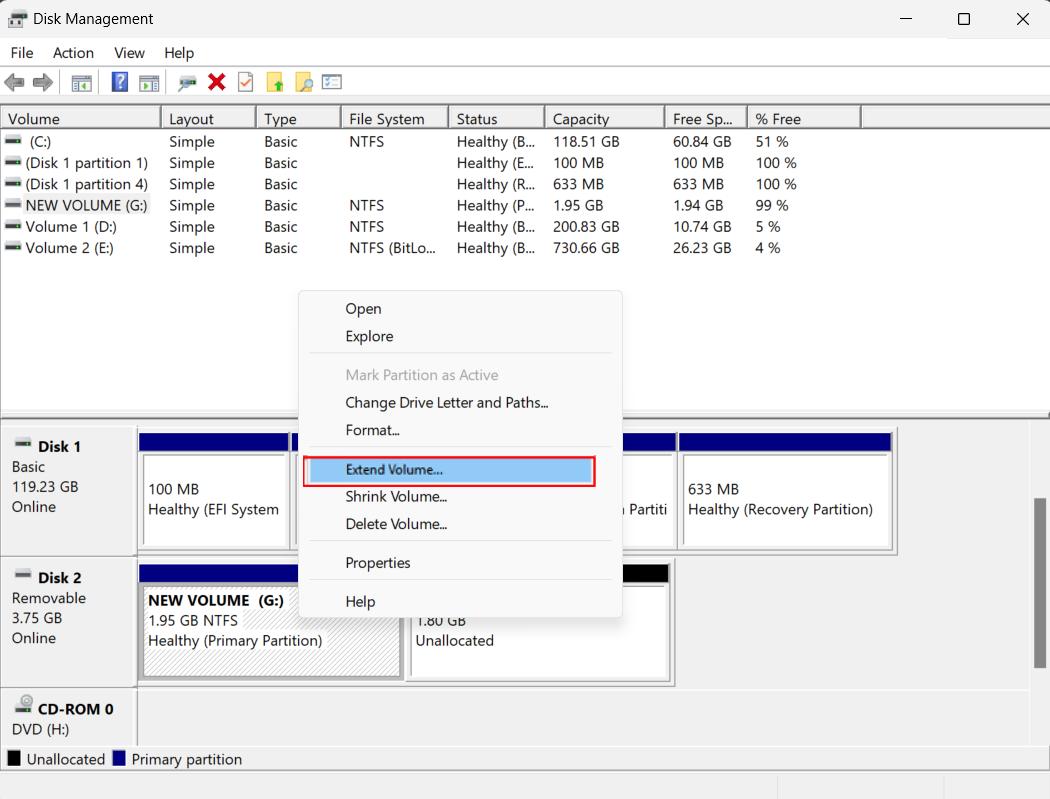Image resolution: width=1050 pixels, height=799 pixels.
Task: Click the black Unallocated legend swatch
Action: point(12,759)
